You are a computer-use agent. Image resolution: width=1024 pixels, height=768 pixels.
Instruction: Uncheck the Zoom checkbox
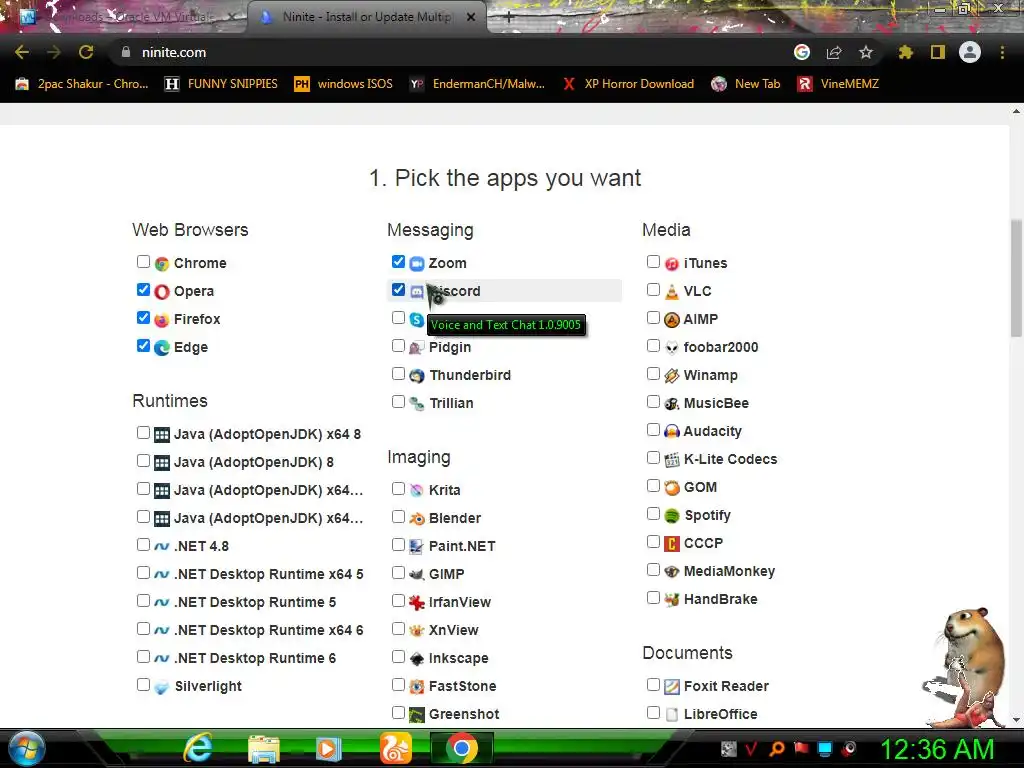click(398, 262)
